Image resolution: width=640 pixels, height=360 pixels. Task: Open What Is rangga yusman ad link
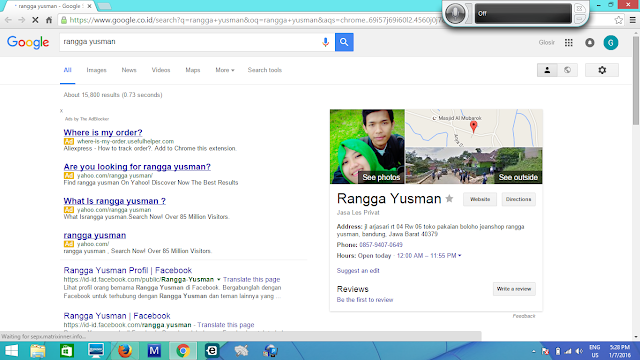pos(115,201)
